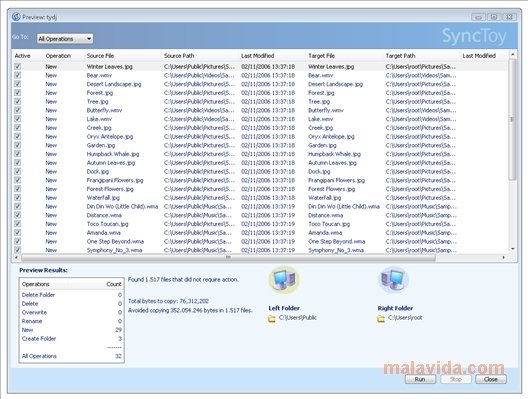
Task: Click the scroll up arrow of file list
Action: (513, 54)
